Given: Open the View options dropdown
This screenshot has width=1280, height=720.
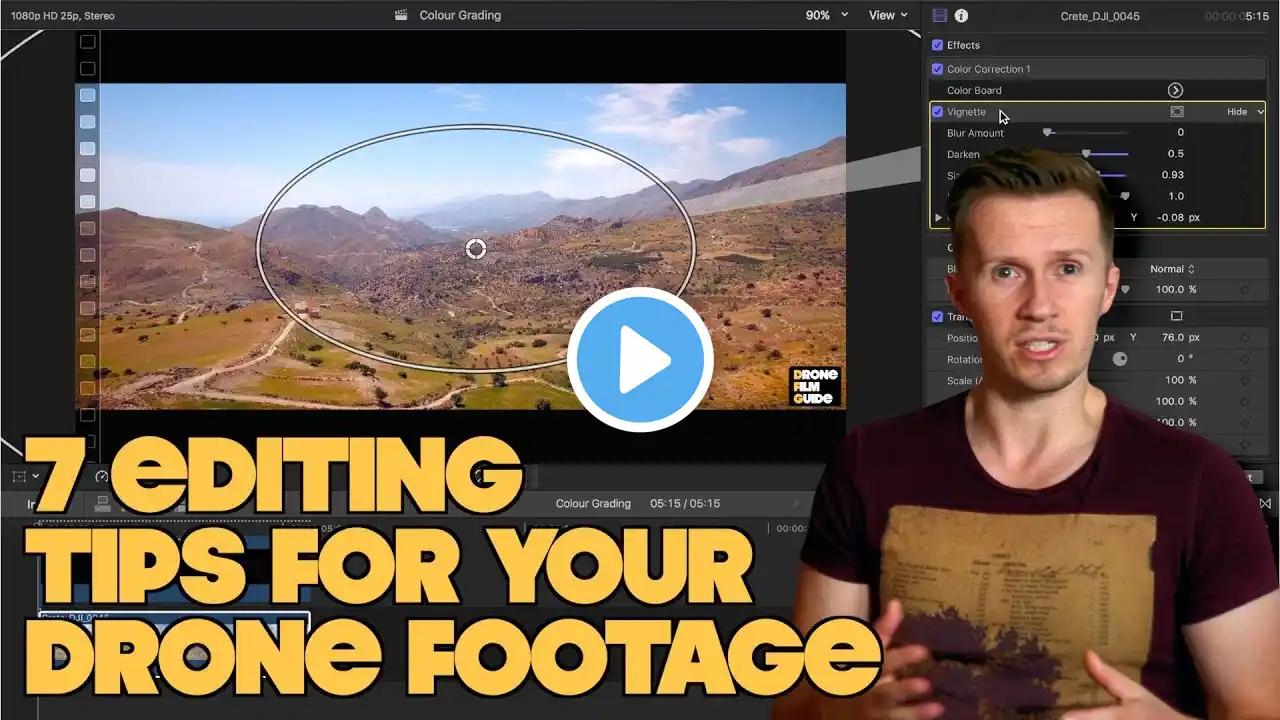Looking at the screenshot, I should pos(888,15).
